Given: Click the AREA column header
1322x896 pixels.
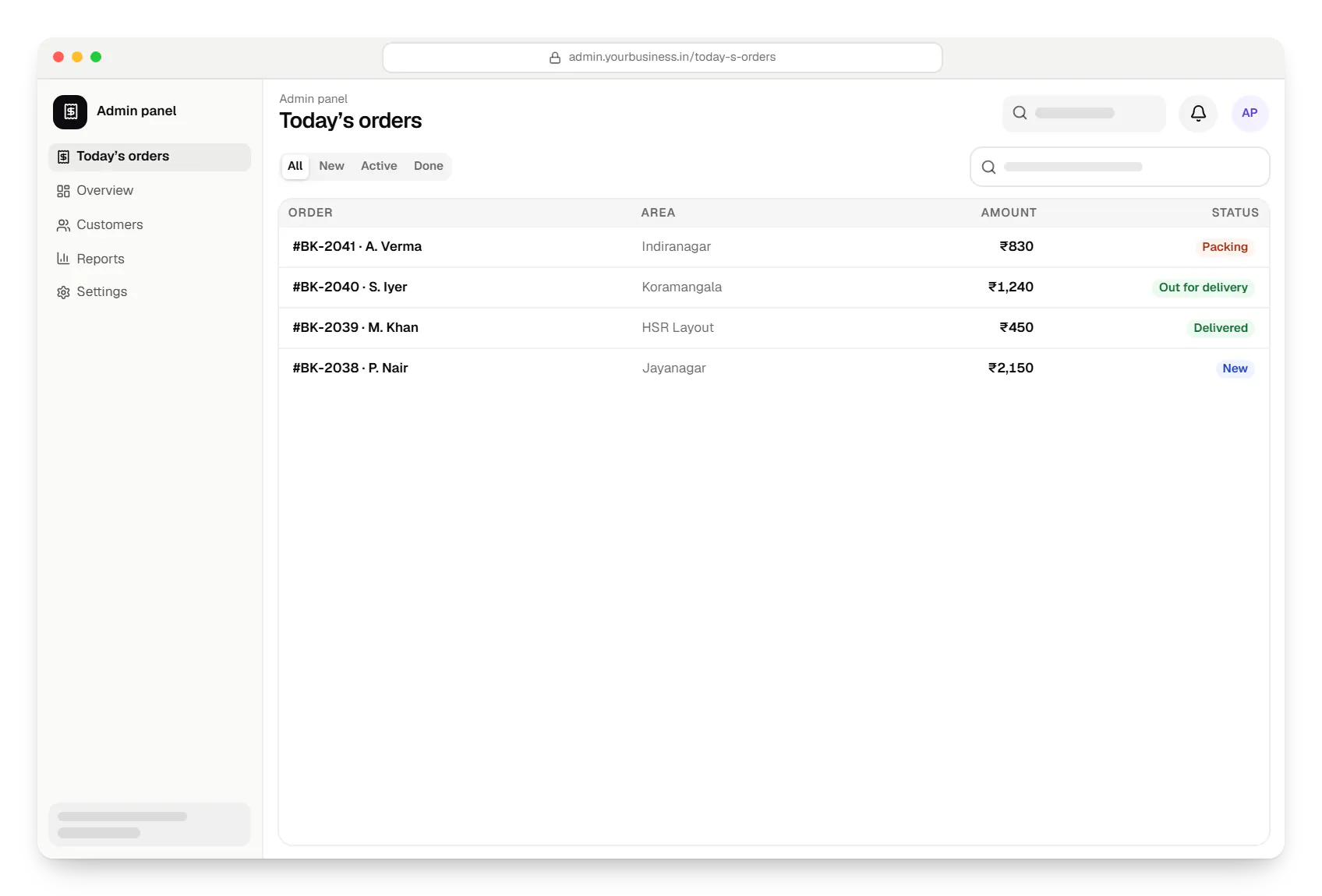Looking at the screenshot, I should (x=658, y=213).
